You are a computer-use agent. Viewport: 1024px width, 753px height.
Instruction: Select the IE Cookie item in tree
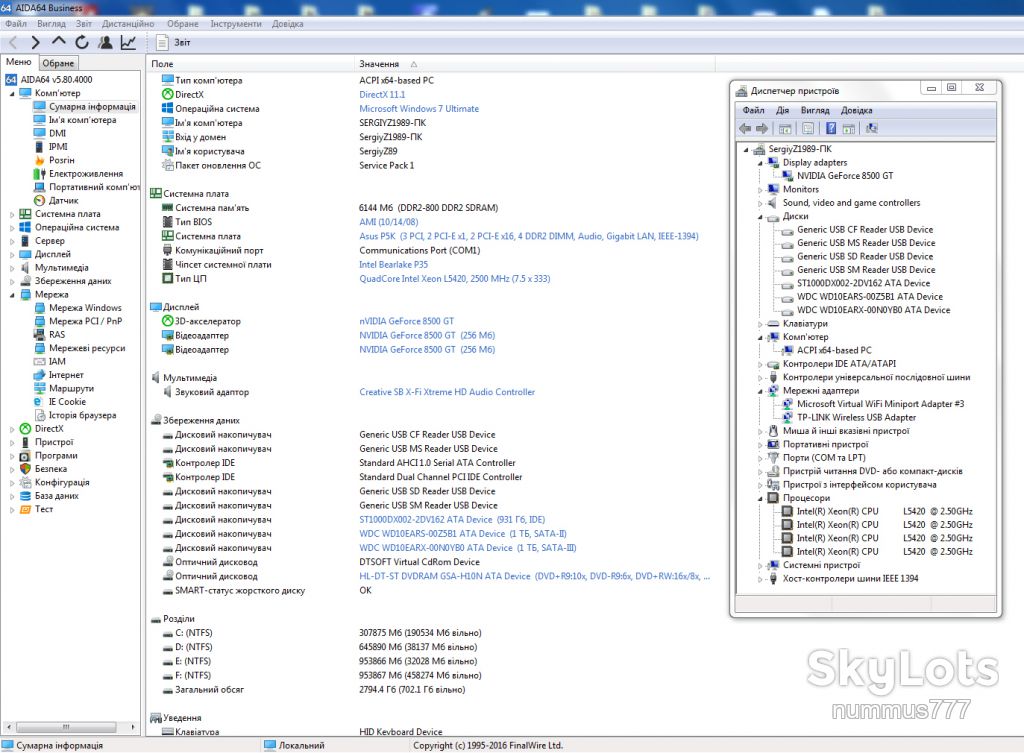pos(67,402)
